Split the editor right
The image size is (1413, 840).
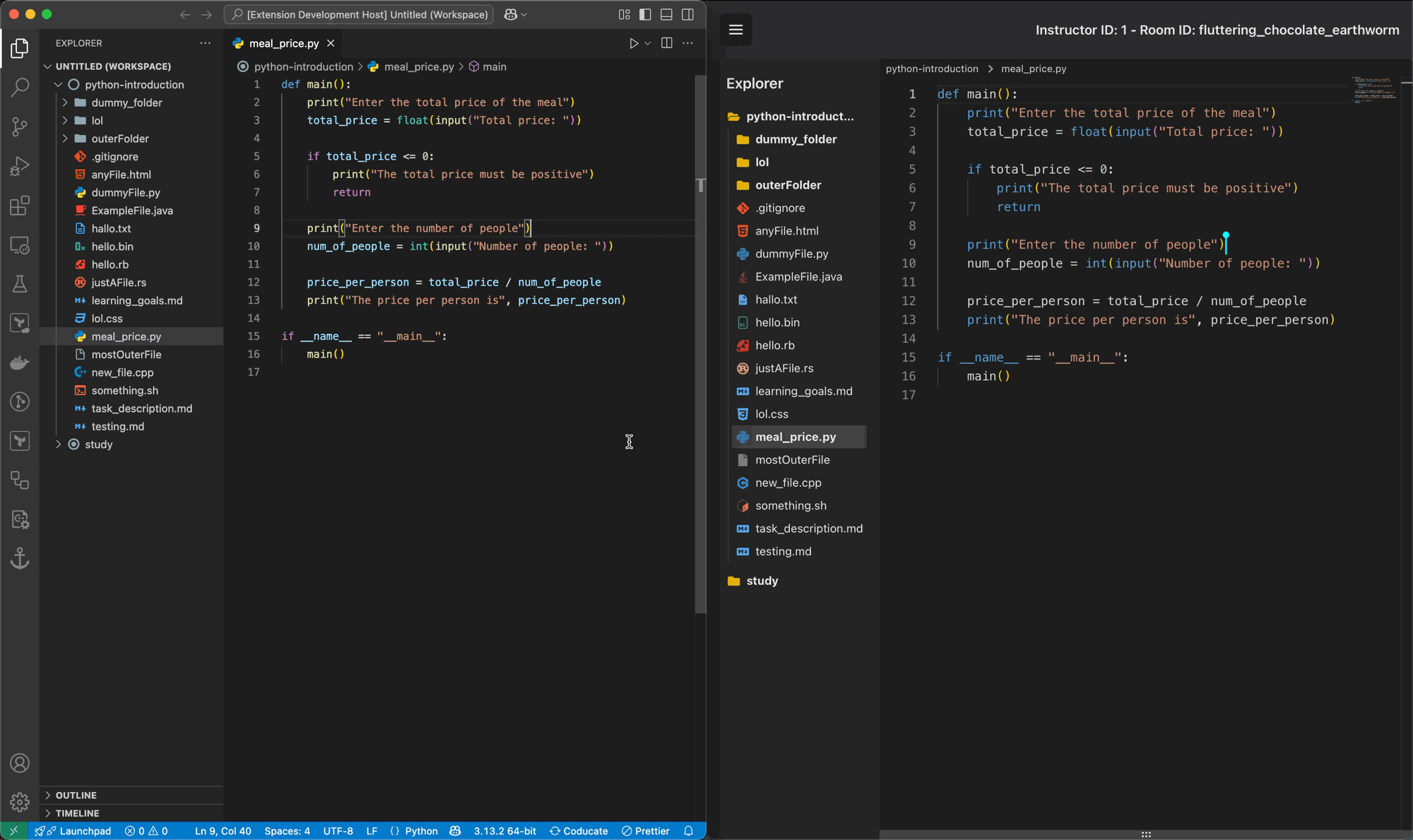(666, 43)
